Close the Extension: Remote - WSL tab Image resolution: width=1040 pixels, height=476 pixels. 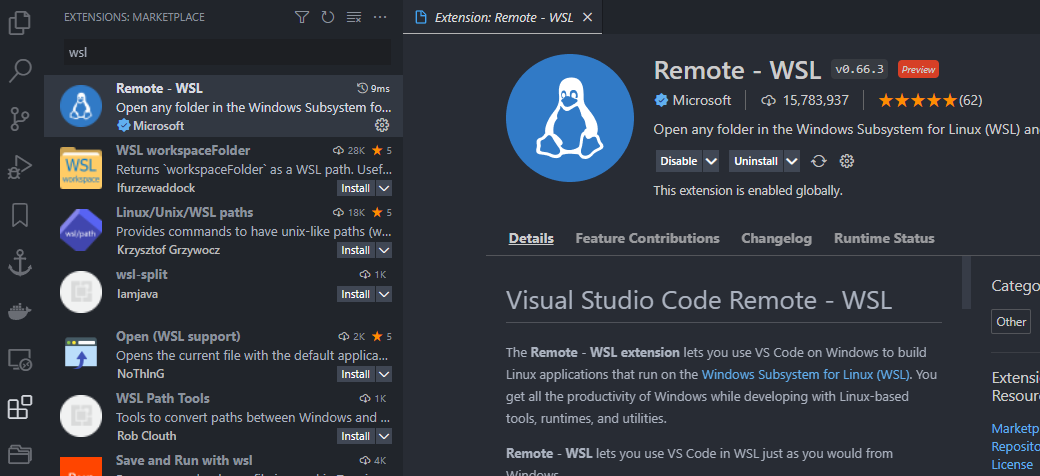pos(587,17)
